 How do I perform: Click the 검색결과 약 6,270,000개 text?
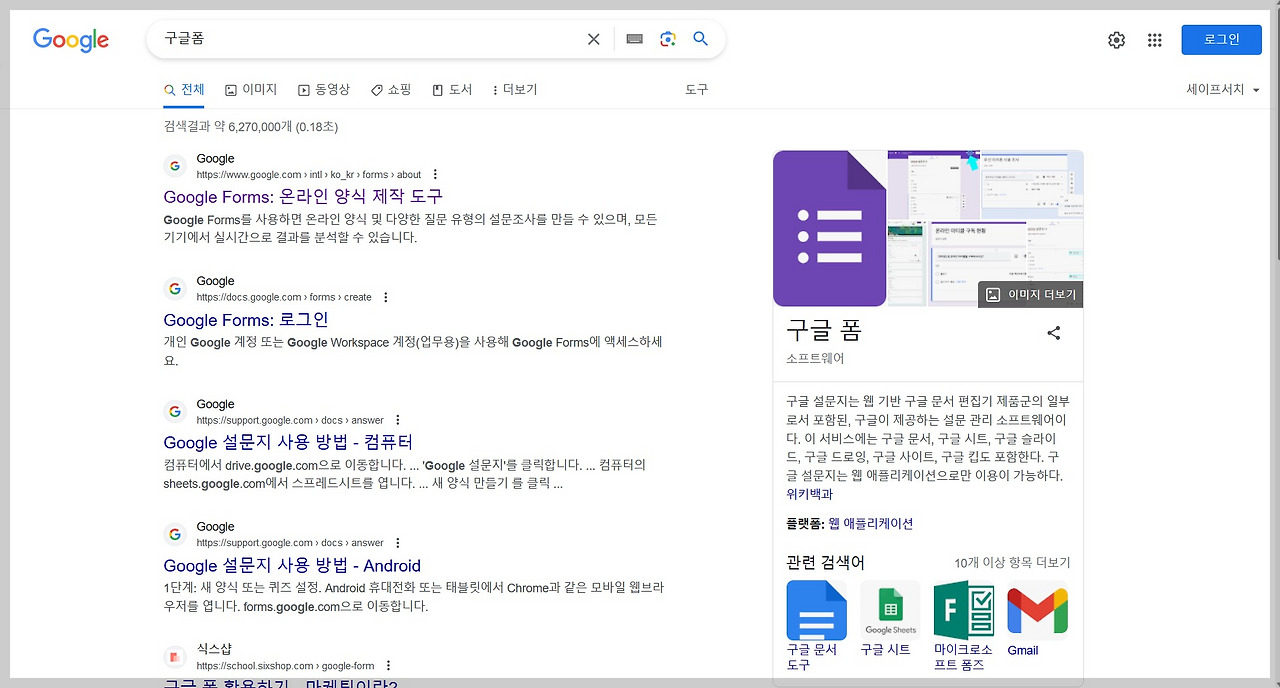(x=251, y=127)
